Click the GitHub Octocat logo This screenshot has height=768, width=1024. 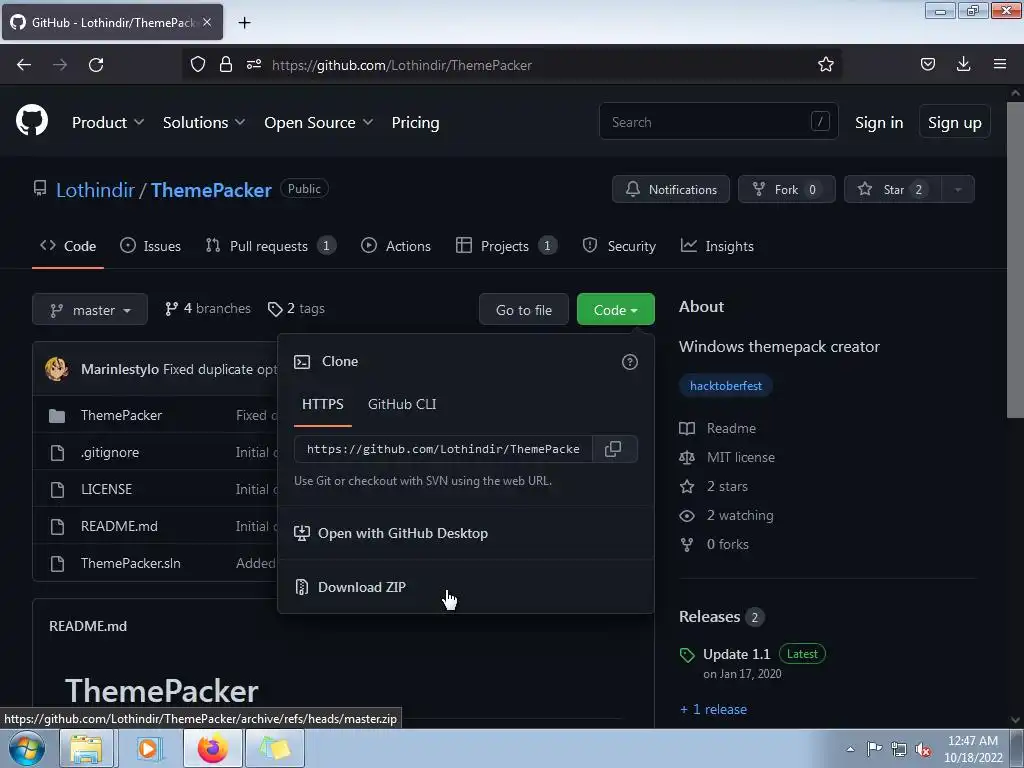(x=32, y=121)
